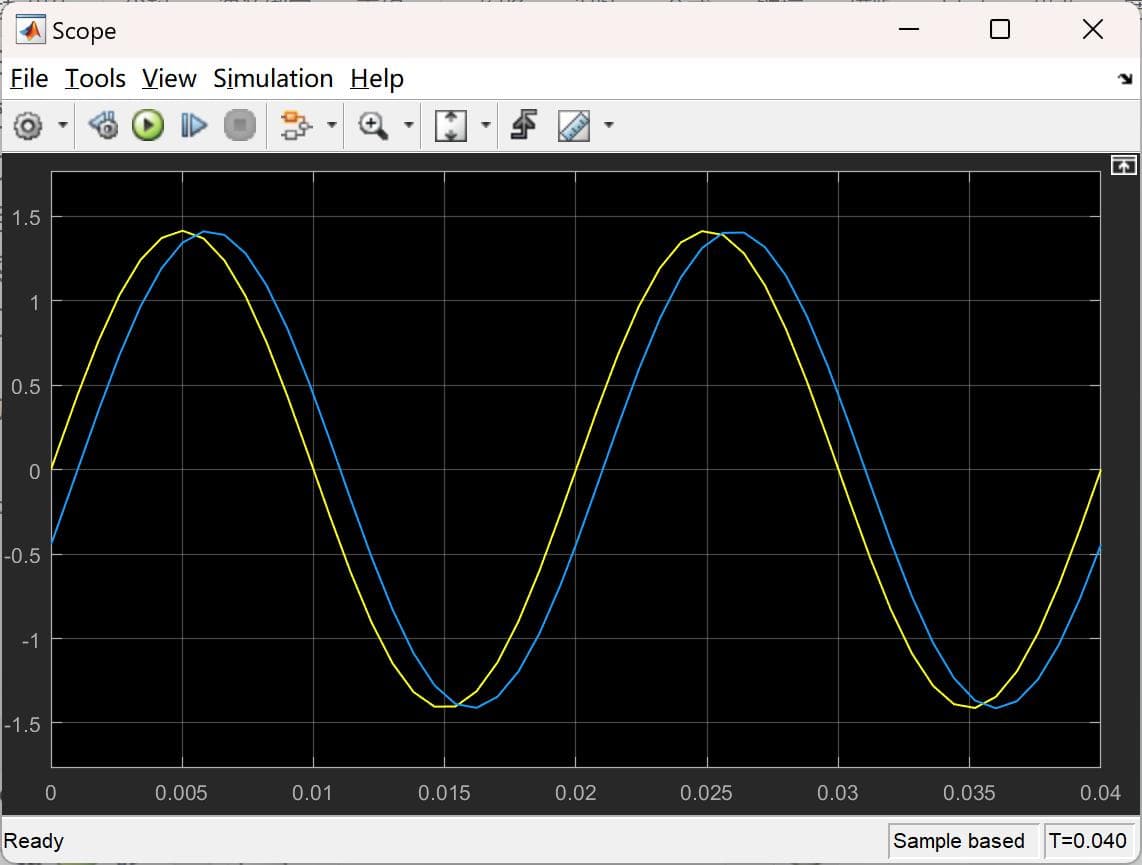Maximize the Scope window
This screenshot has height=865, width=1142.
1000,30
